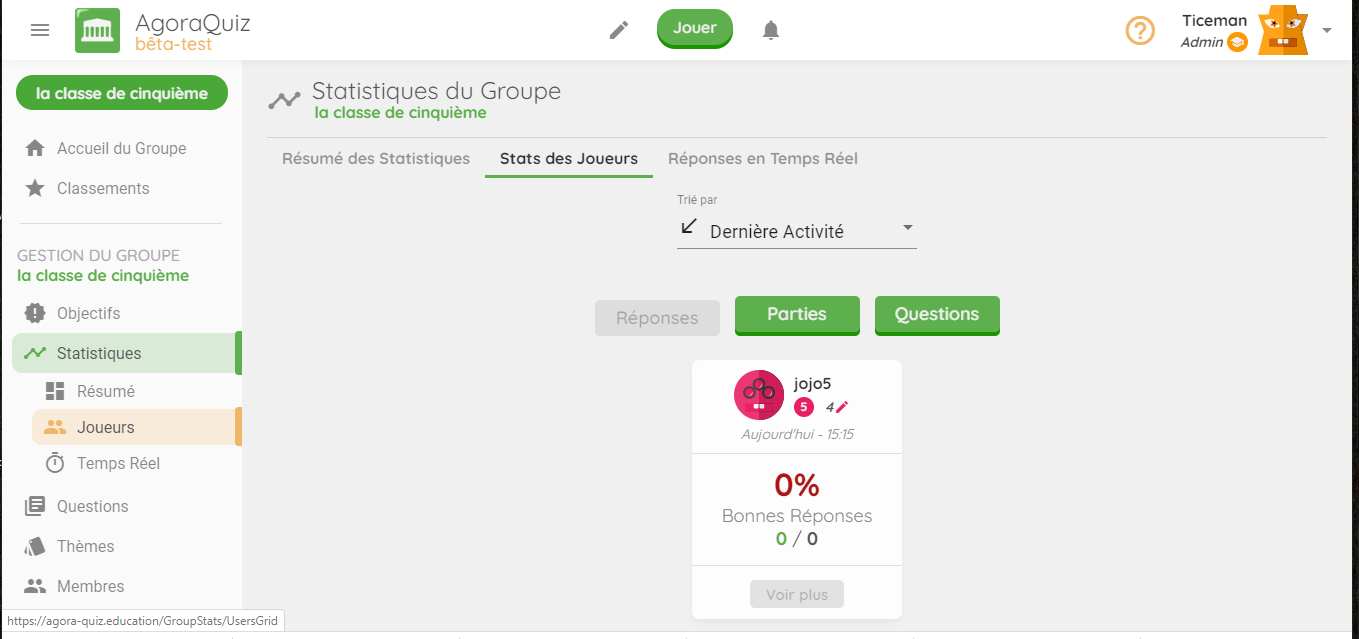Click the AgoraQuiz temple logo
The width and height of the screenshot is (1359, 639).
[x=97, y=30]
